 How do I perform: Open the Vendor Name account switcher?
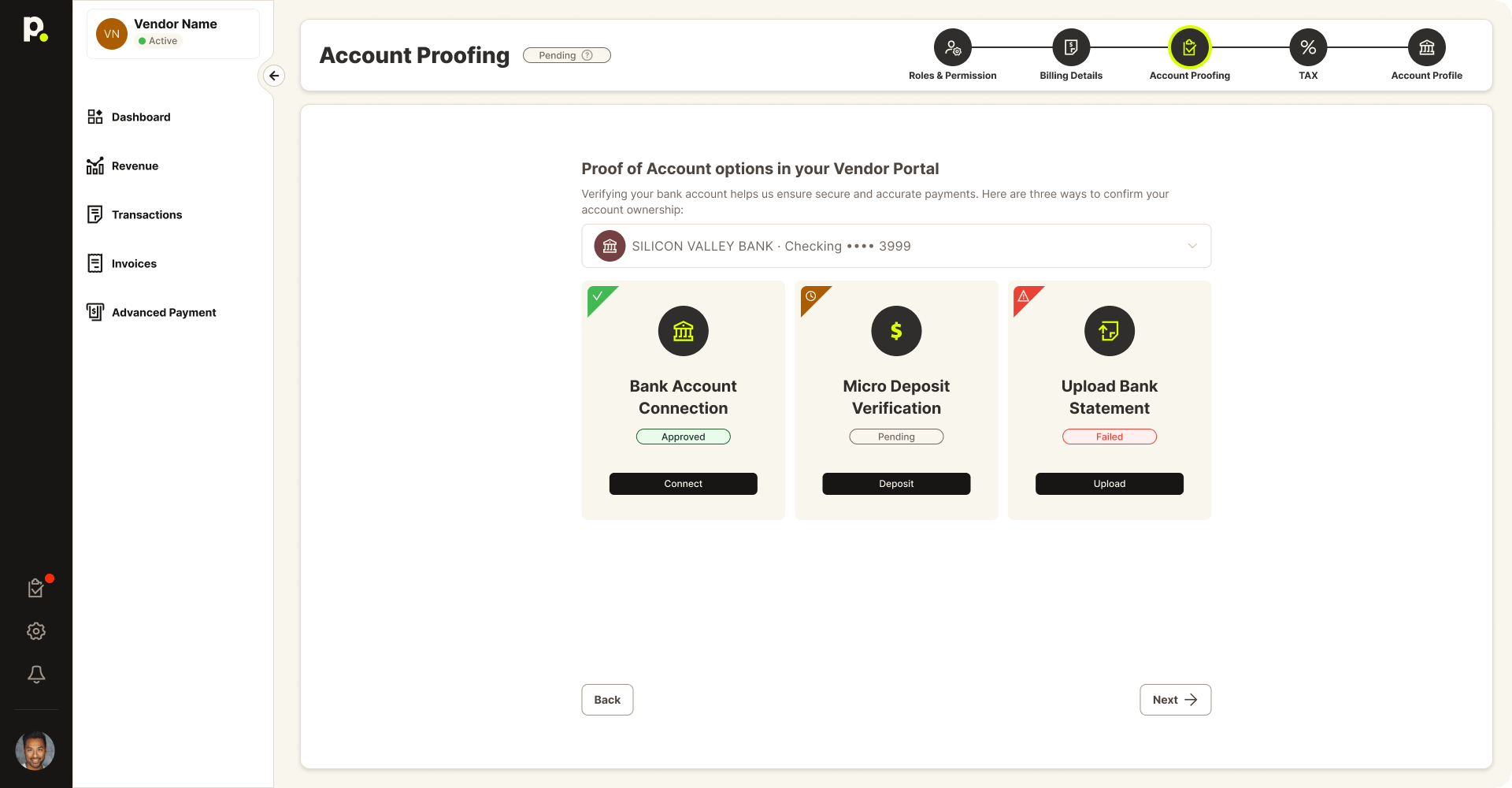tap(173, 33)
